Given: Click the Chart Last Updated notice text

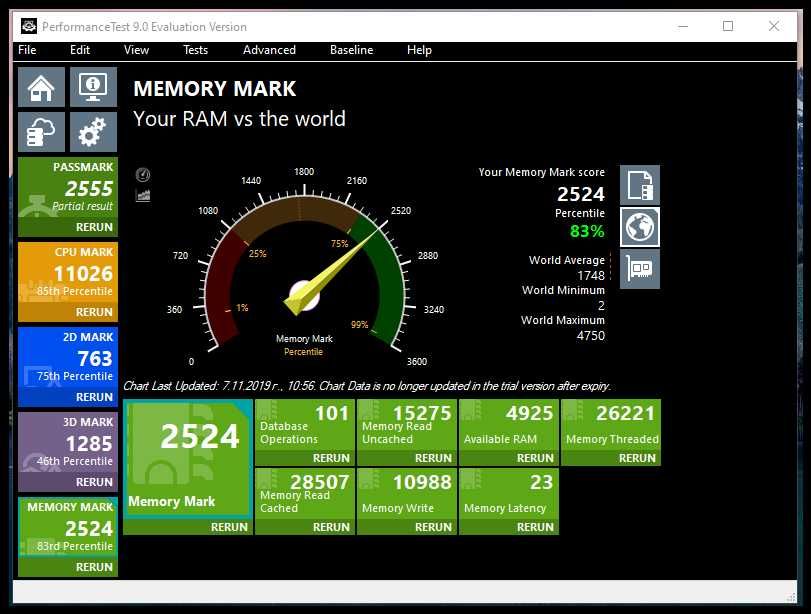Looking at the screenshot, I should 367,386.
